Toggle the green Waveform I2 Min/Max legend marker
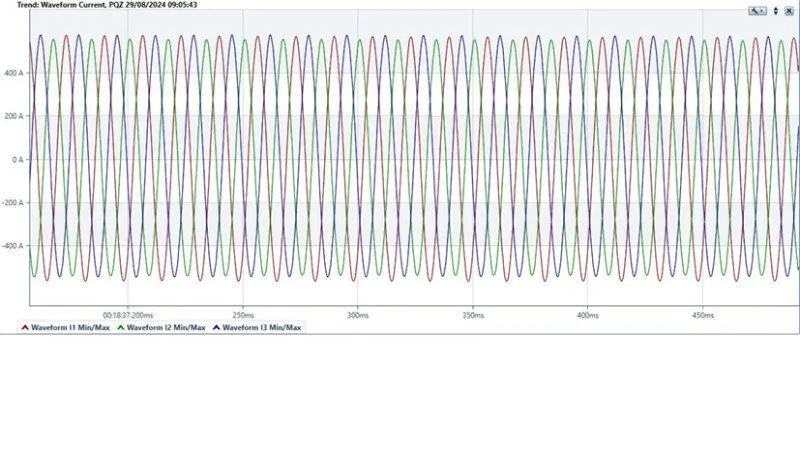 [x=121, y=327]
